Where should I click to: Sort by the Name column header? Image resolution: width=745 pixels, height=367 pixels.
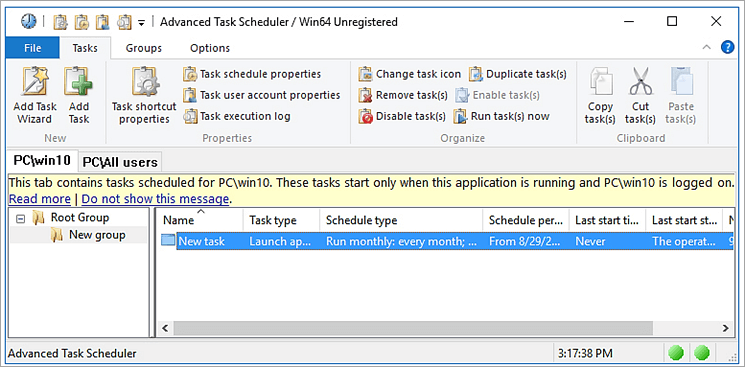point(200,221)
